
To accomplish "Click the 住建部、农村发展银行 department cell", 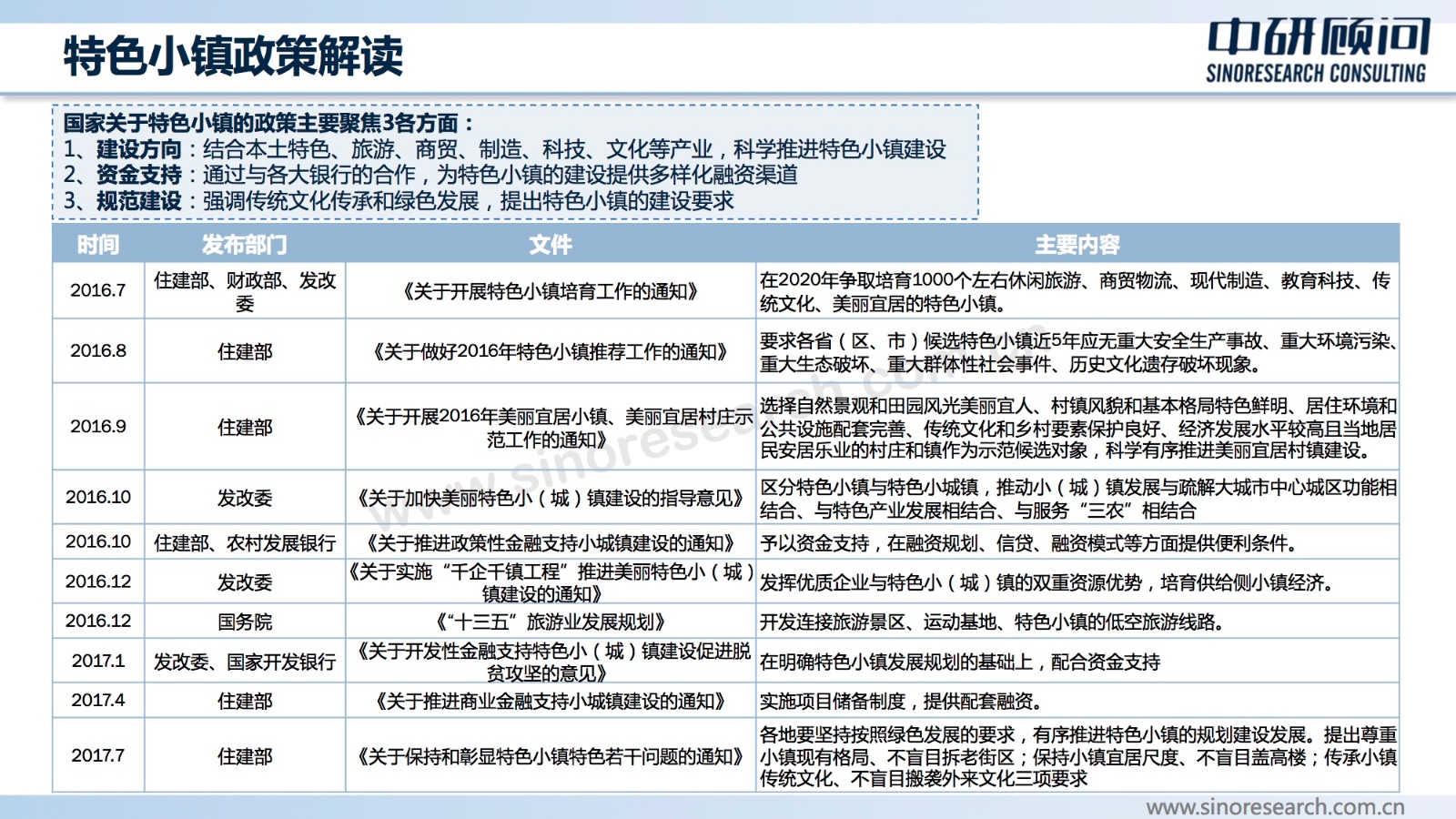I will click(245, 542).
